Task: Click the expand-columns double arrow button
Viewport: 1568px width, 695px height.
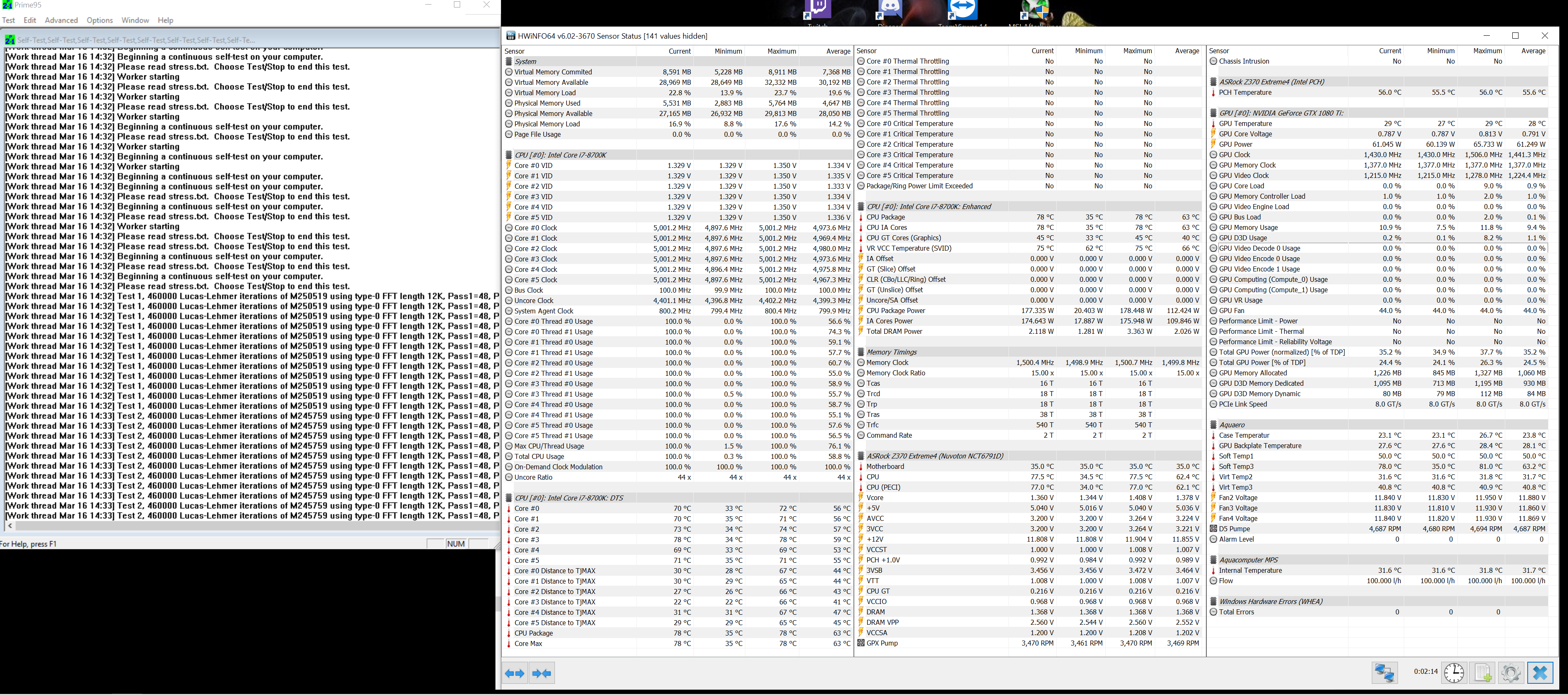Action: [x=515, y=674]
